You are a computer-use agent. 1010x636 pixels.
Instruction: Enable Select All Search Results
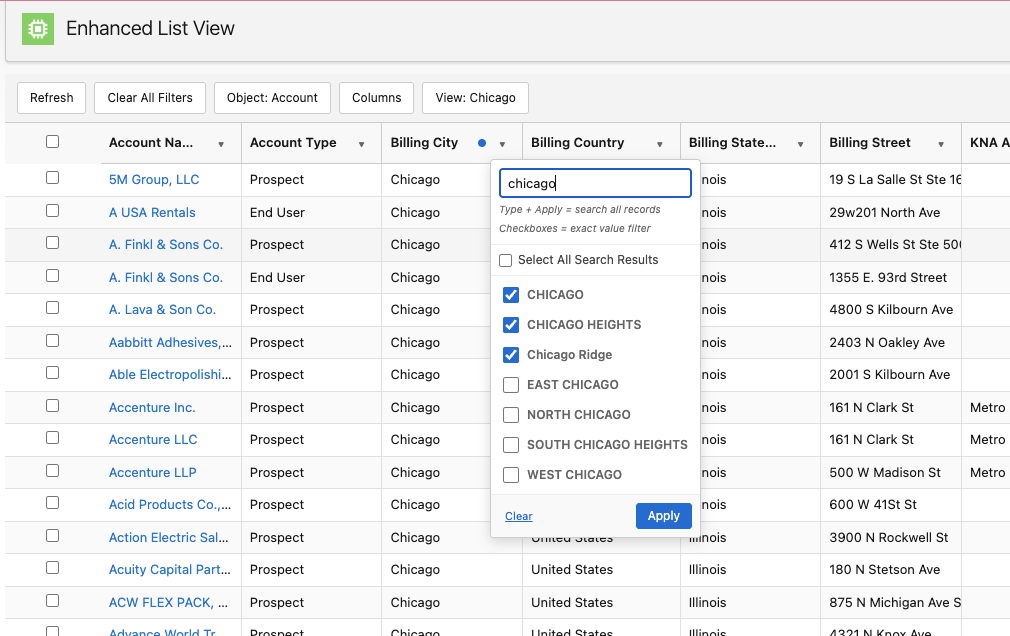[x=505, y=260]
